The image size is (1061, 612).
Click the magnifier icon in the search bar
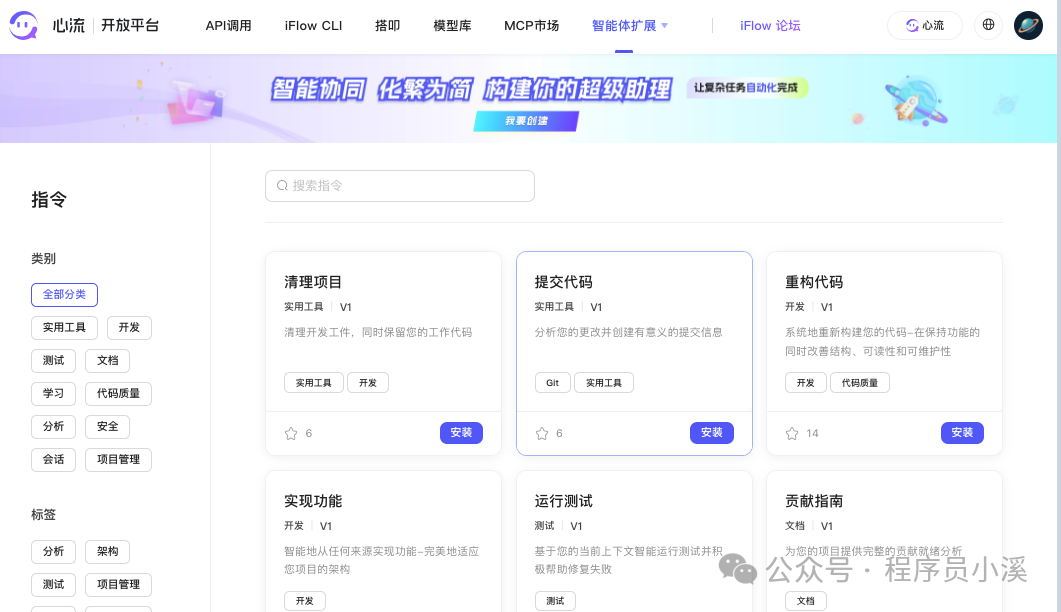282,186
